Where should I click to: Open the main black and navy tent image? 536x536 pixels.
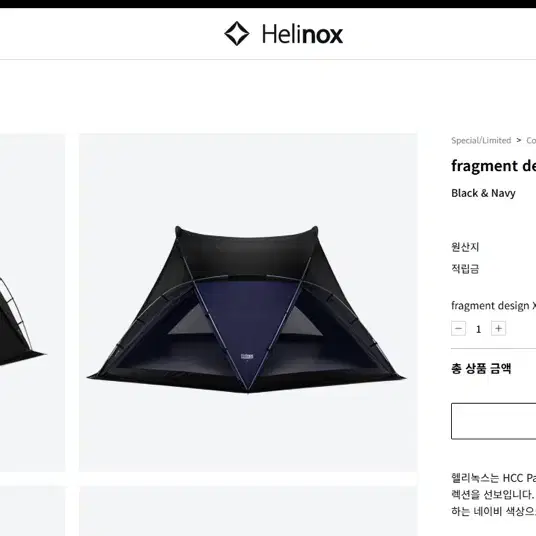248,302
